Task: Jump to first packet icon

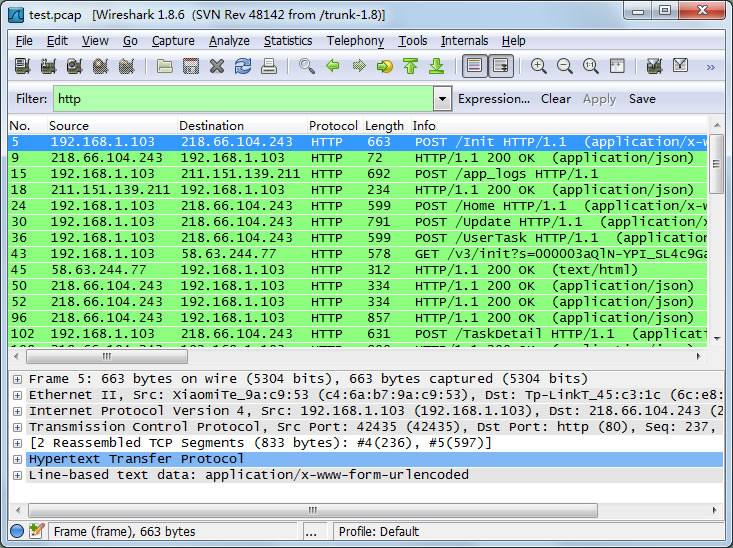Action: (x=410, y=66)
